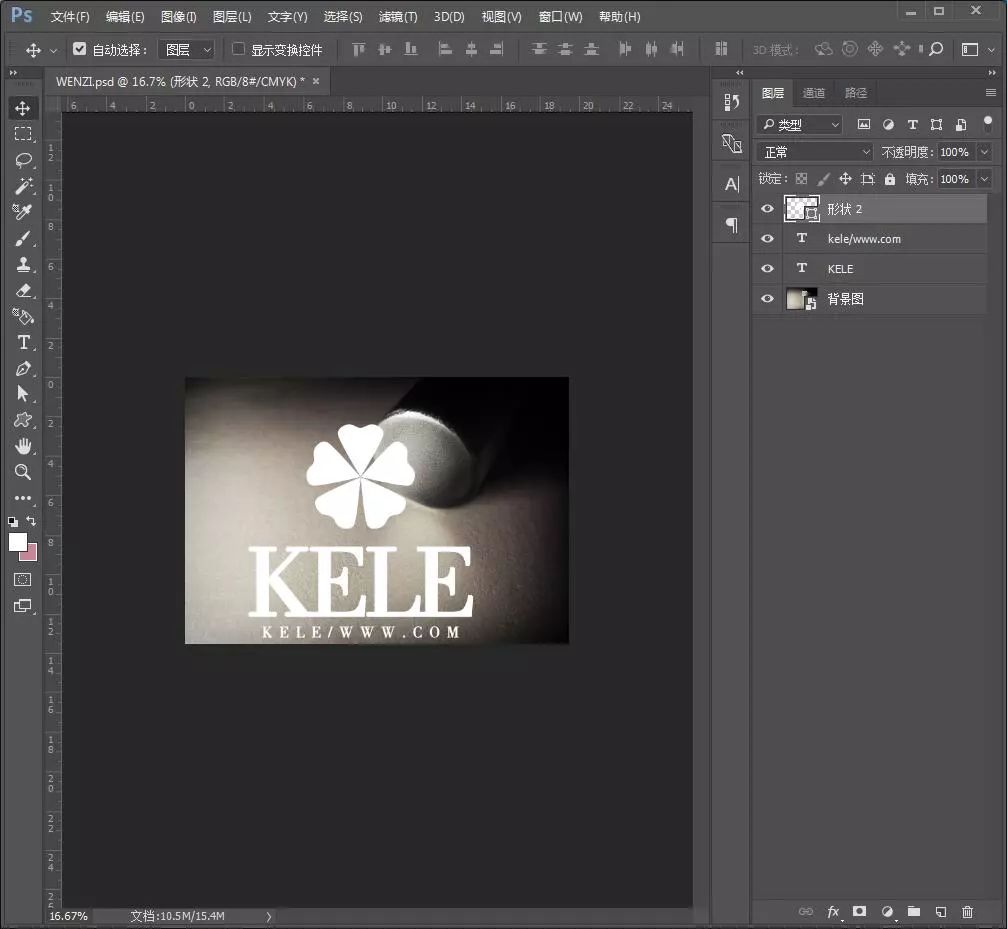Select the Magic Wand tool

(23, 186)
